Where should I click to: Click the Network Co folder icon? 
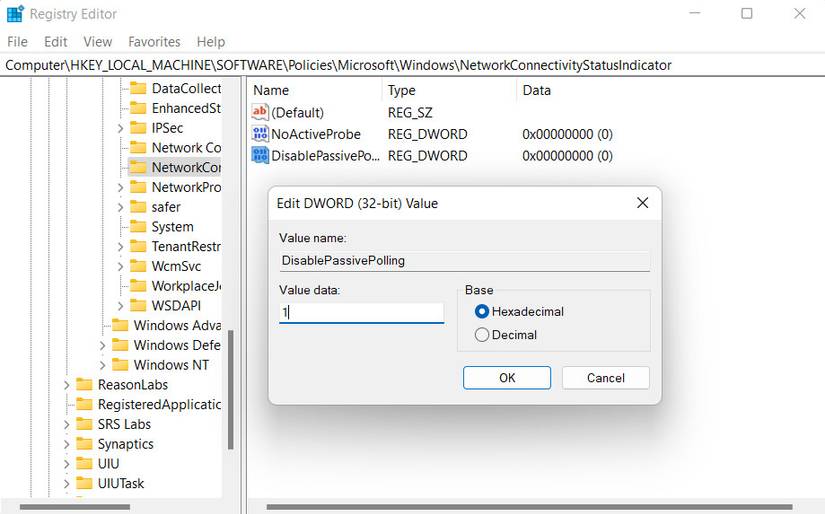pos(138,147)
